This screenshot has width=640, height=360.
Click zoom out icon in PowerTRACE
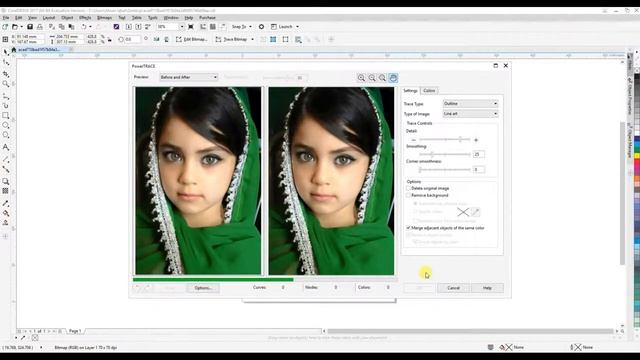click(372, 78)
